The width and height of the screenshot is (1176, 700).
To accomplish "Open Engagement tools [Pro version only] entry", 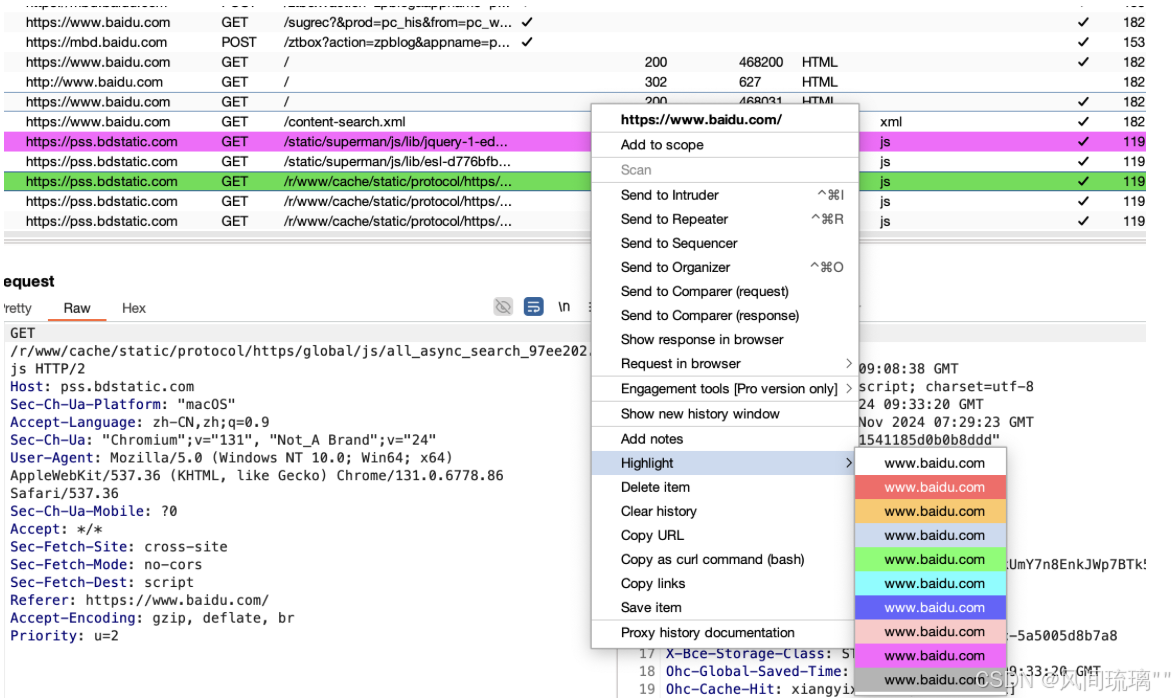I will point(725,389).
